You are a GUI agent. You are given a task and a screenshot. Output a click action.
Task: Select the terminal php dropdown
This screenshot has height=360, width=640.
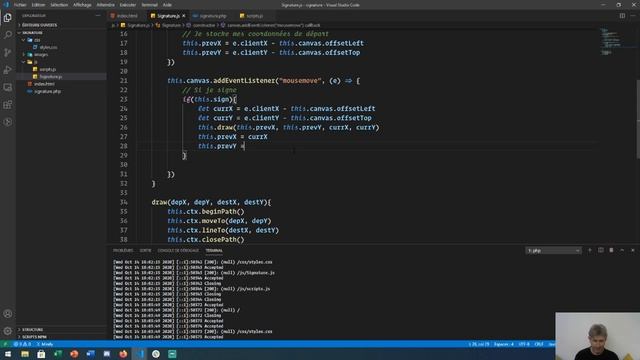(553, 251)
